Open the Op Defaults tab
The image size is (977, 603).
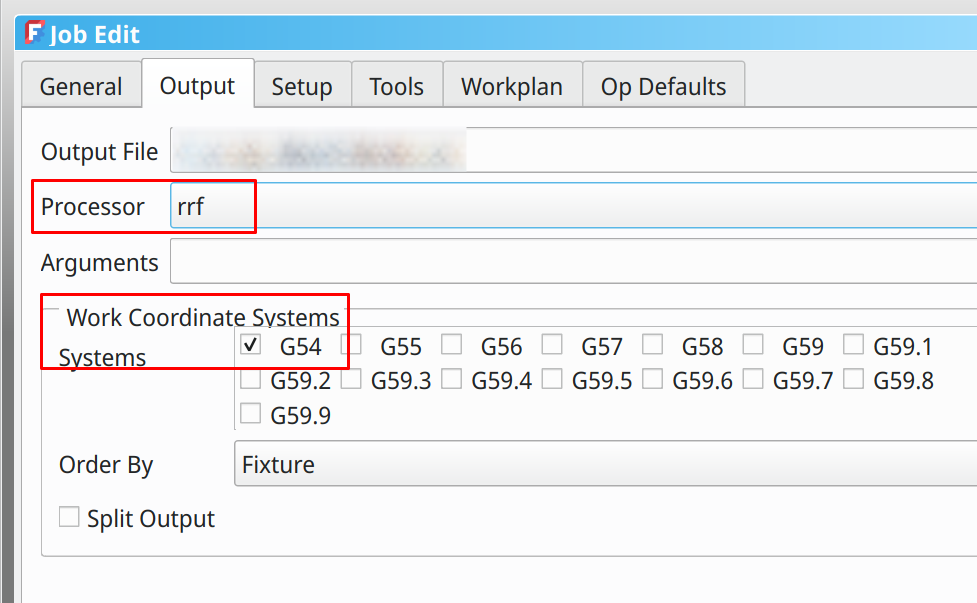click(663, 87)
